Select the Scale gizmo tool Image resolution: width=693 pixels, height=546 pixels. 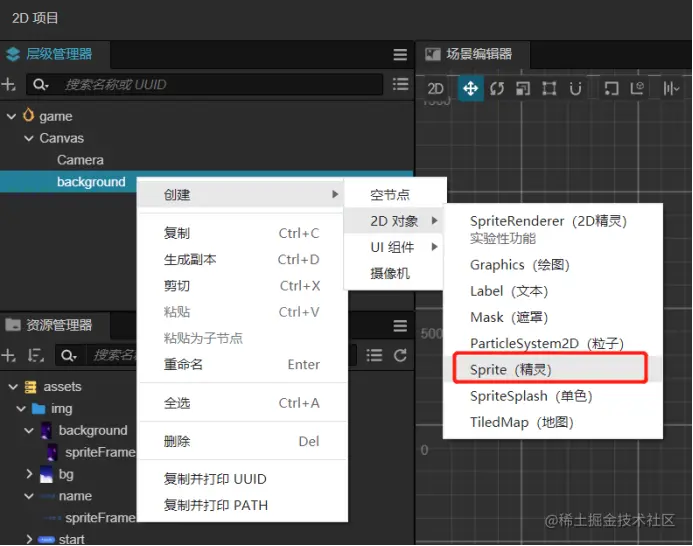tap(523, 89)
